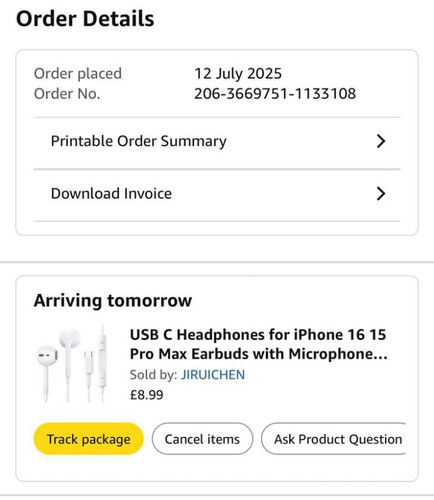Click the inline remote in the product image

[102, 363]
